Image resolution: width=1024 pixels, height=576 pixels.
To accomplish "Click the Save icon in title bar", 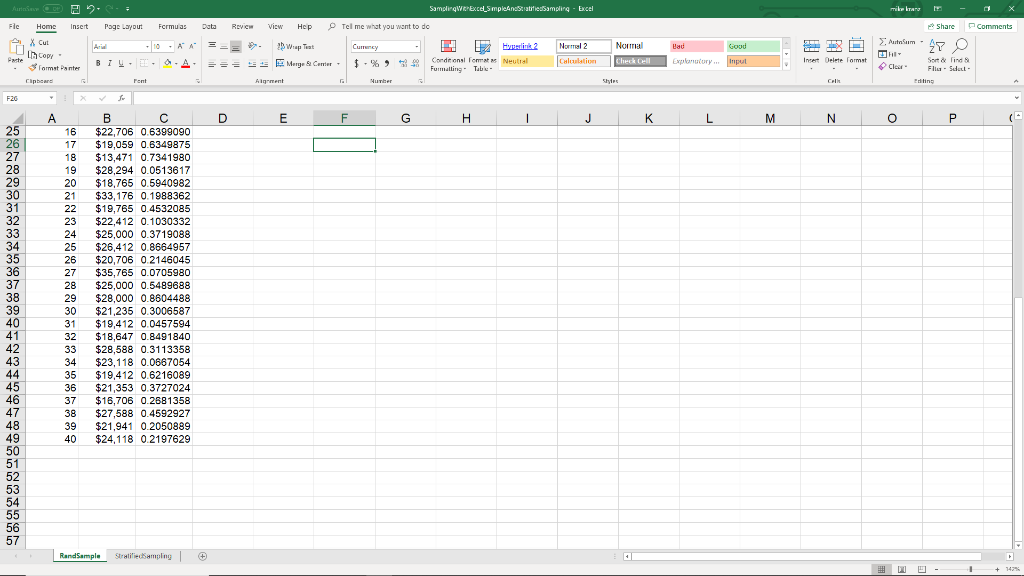I will point(75,8).
